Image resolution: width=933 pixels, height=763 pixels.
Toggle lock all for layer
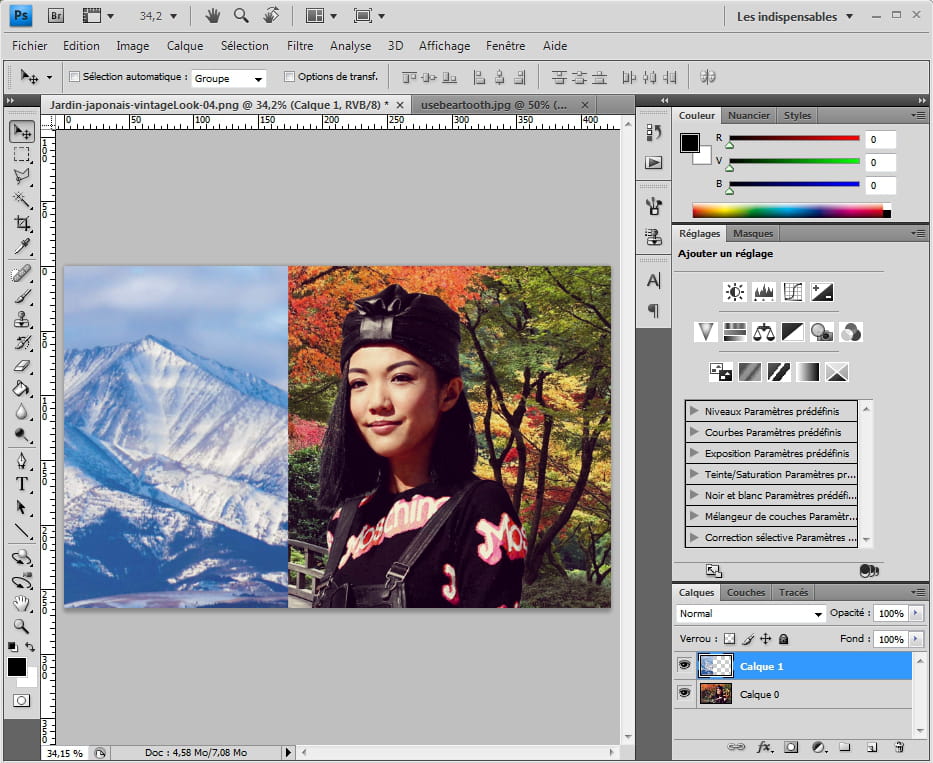pyautogui.click(x=784, y=639)
